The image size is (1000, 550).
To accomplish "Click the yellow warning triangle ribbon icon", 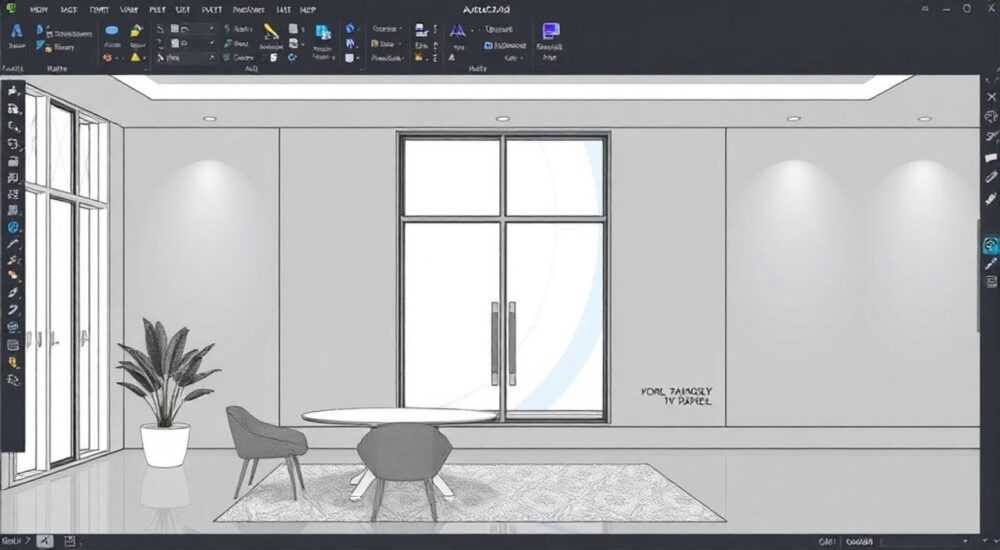I will point(135,57).
